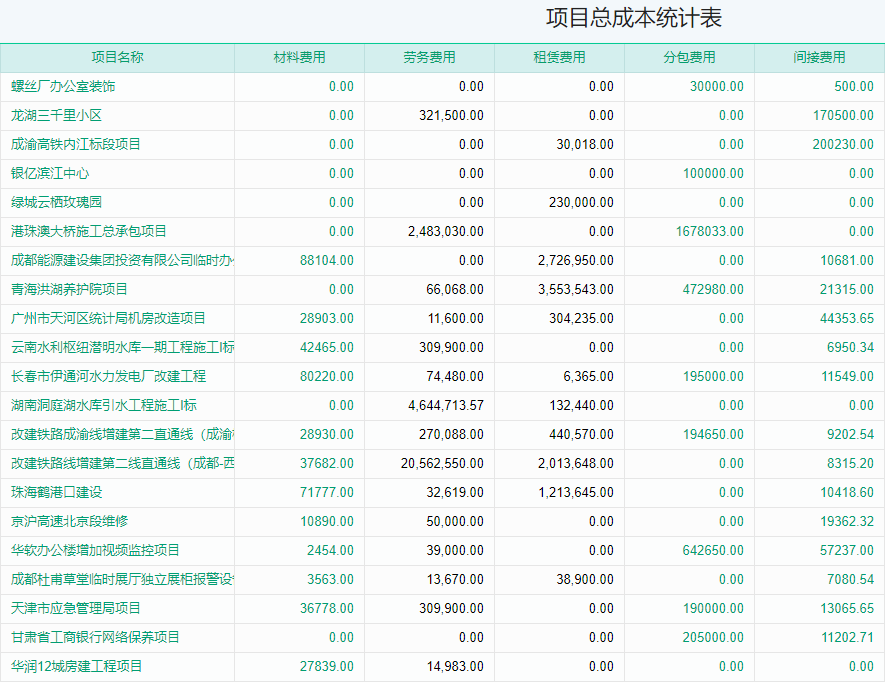Select material cost value 10890.00

pos(327,521)
